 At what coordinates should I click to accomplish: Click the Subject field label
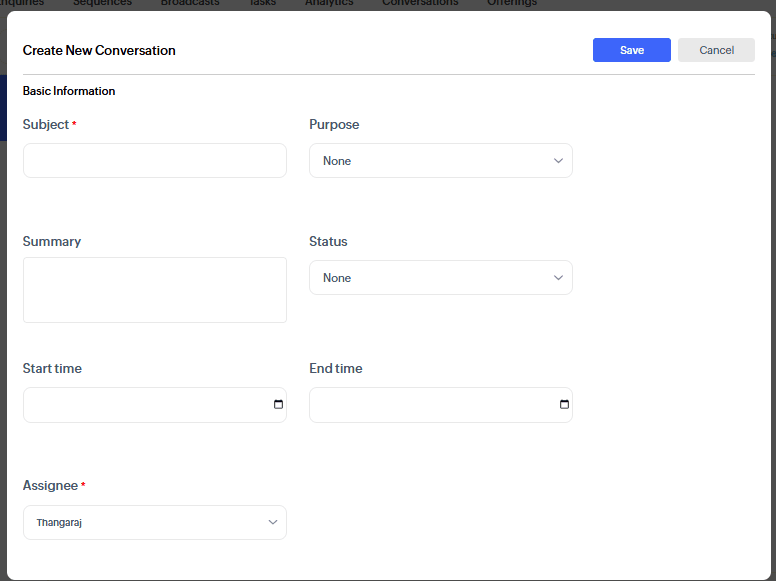46,125
